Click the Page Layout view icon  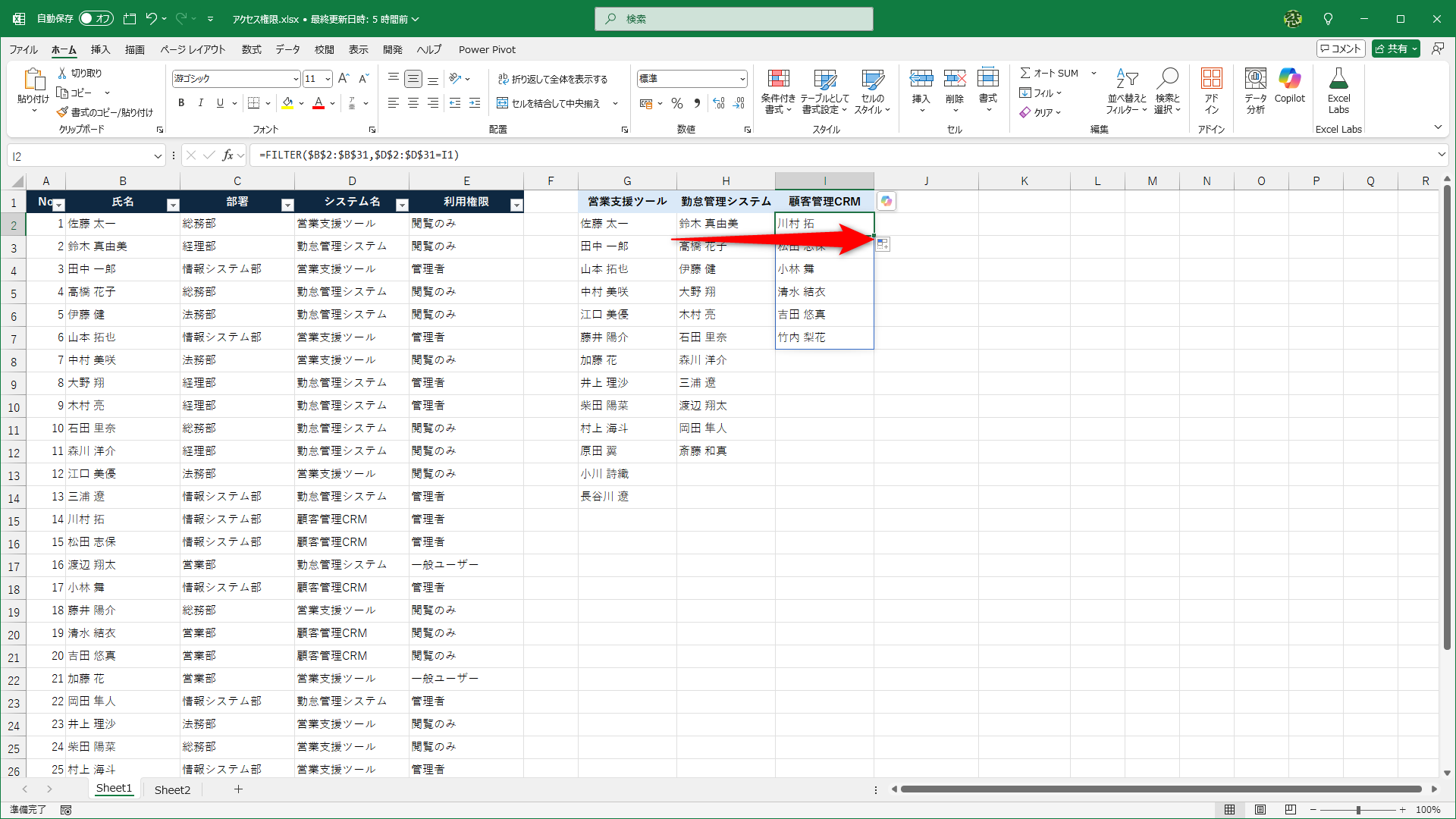1260,809
